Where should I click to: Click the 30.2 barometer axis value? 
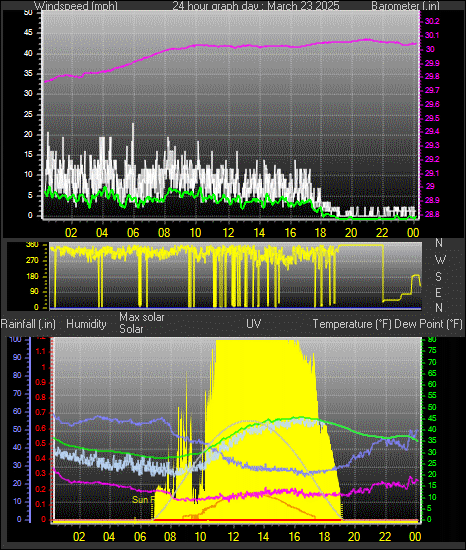pyautogui.click(x=432, y=21)
